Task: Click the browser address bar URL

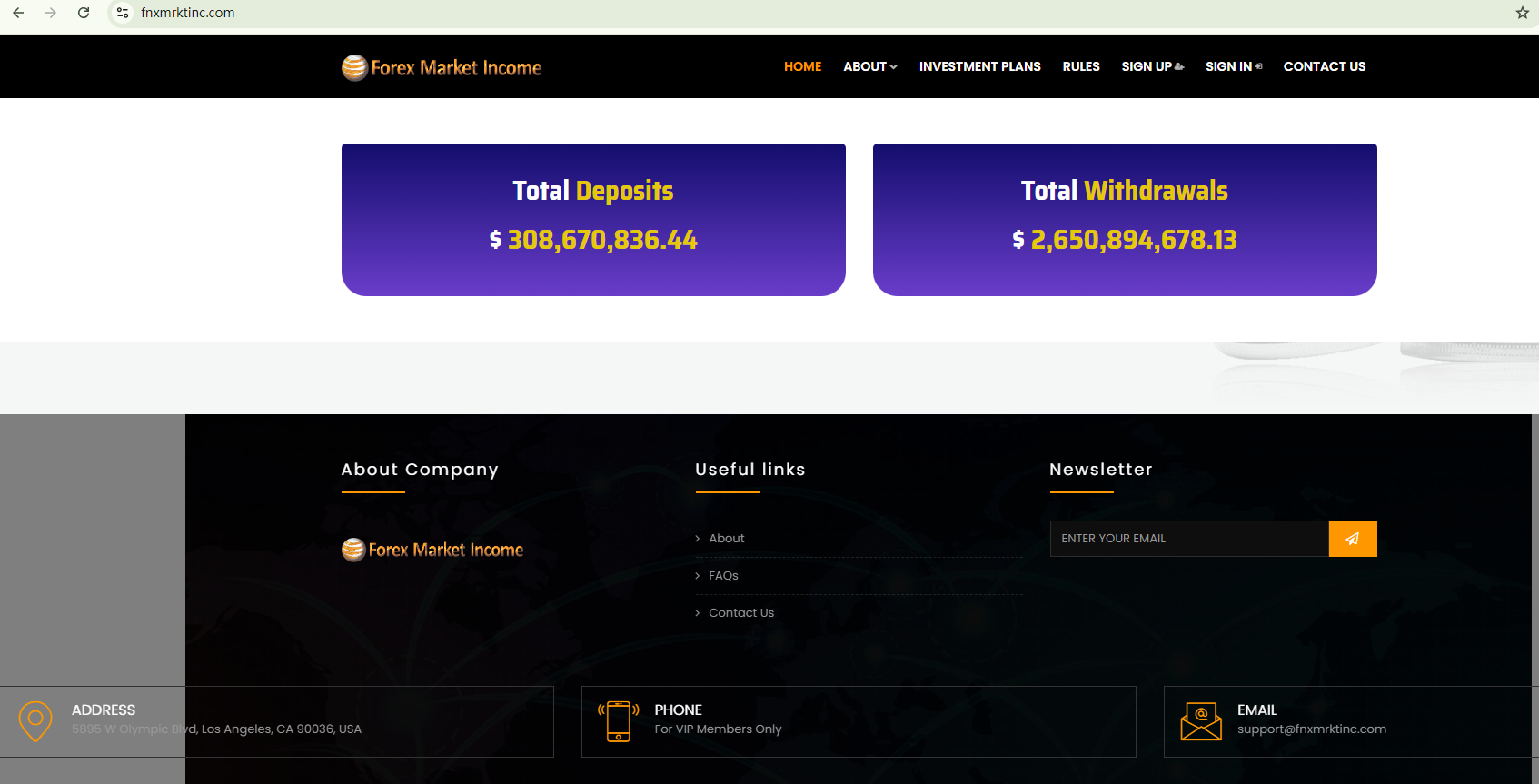Action: [188, 13]
